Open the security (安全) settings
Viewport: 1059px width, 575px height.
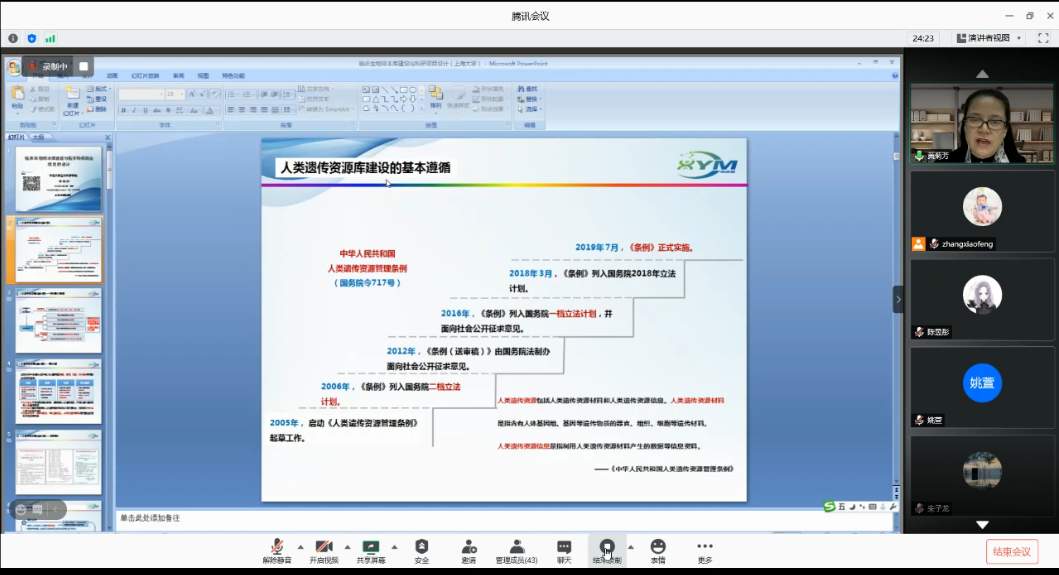421,550
